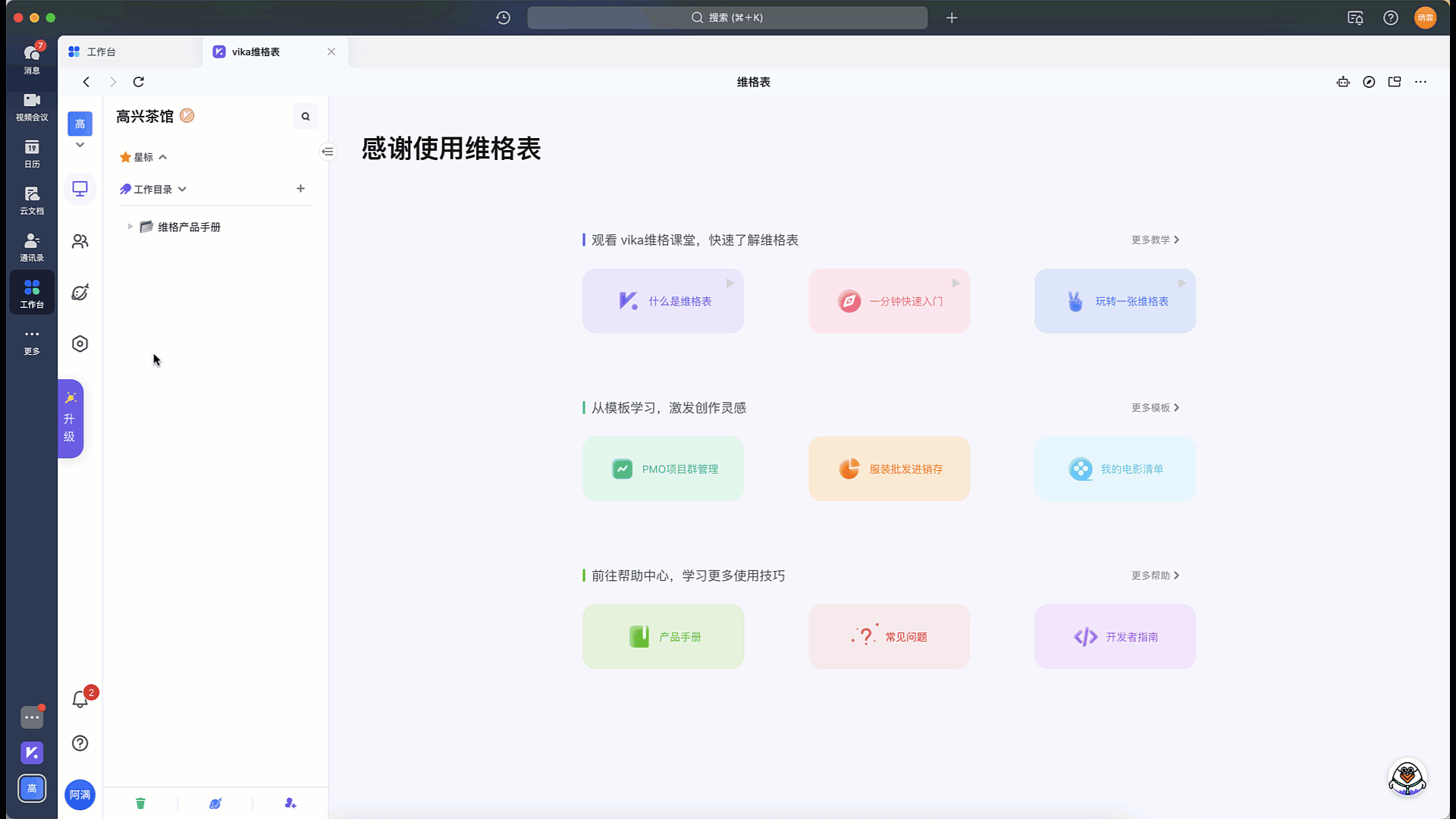Open vika app icon in left dock
The image size is (1456, 819).
click(32, 752)
